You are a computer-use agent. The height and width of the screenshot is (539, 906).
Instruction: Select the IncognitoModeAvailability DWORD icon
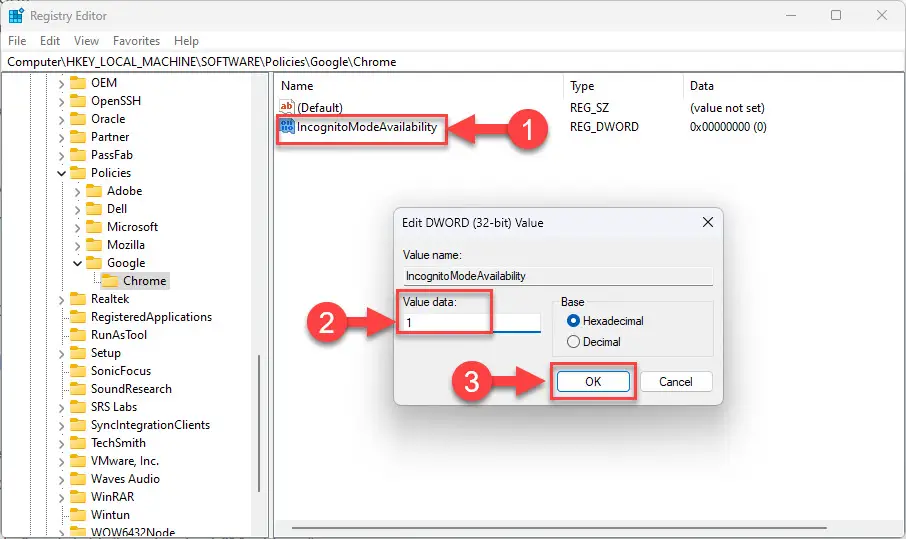click(x=287, y=127)
